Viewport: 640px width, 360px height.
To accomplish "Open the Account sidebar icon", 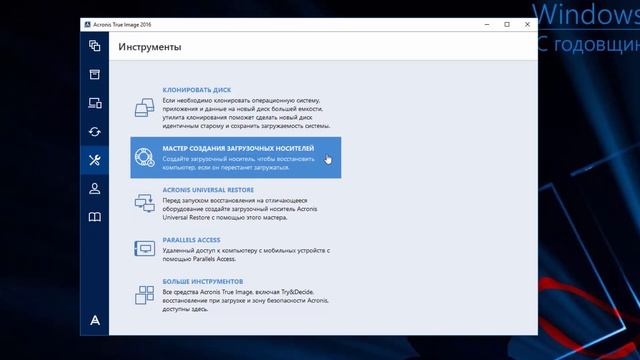I will point(95,188).
